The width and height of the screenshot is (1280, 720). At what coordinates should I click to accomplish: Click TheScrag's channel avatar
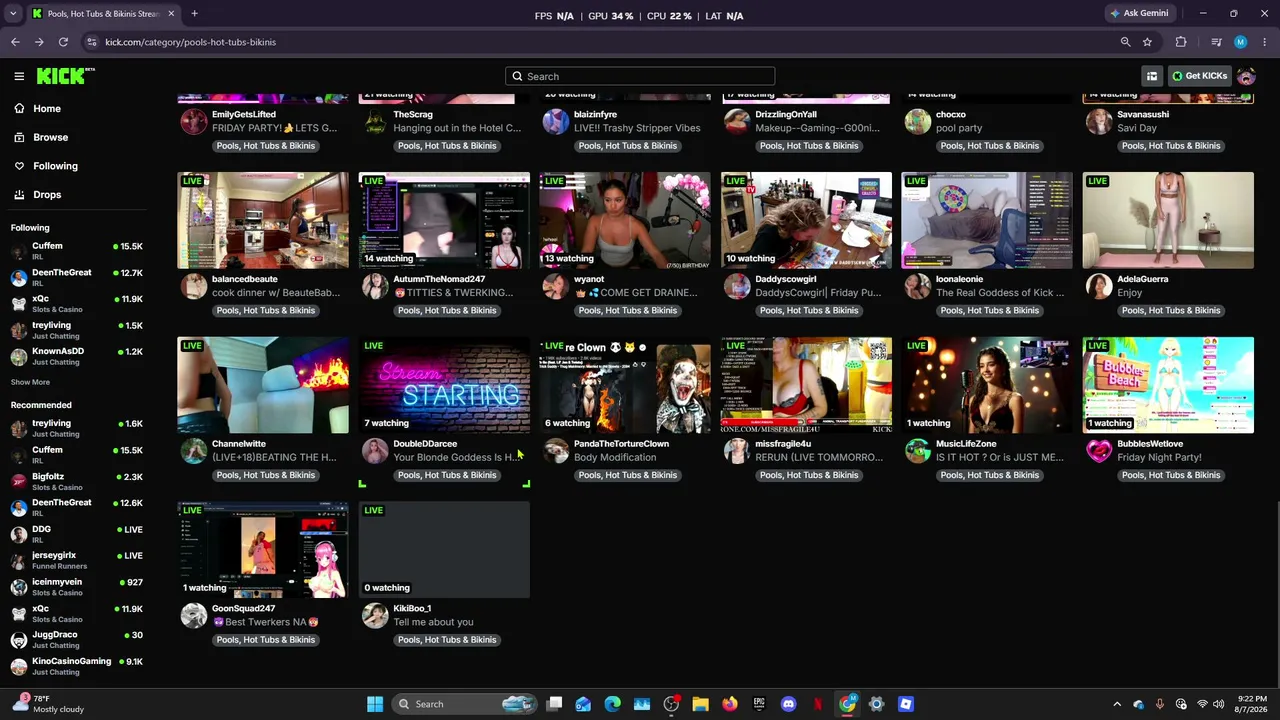(x=375, y=121)
